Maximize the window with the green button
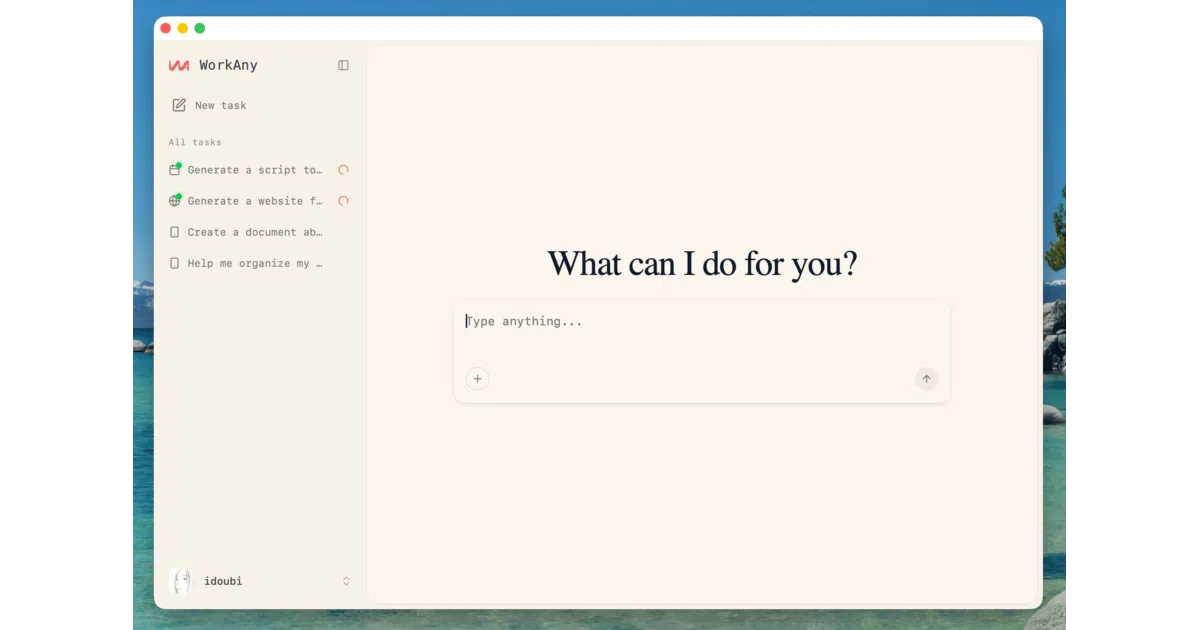The image size is (1200, 630). pyautogui.click(x=200, y=28)
